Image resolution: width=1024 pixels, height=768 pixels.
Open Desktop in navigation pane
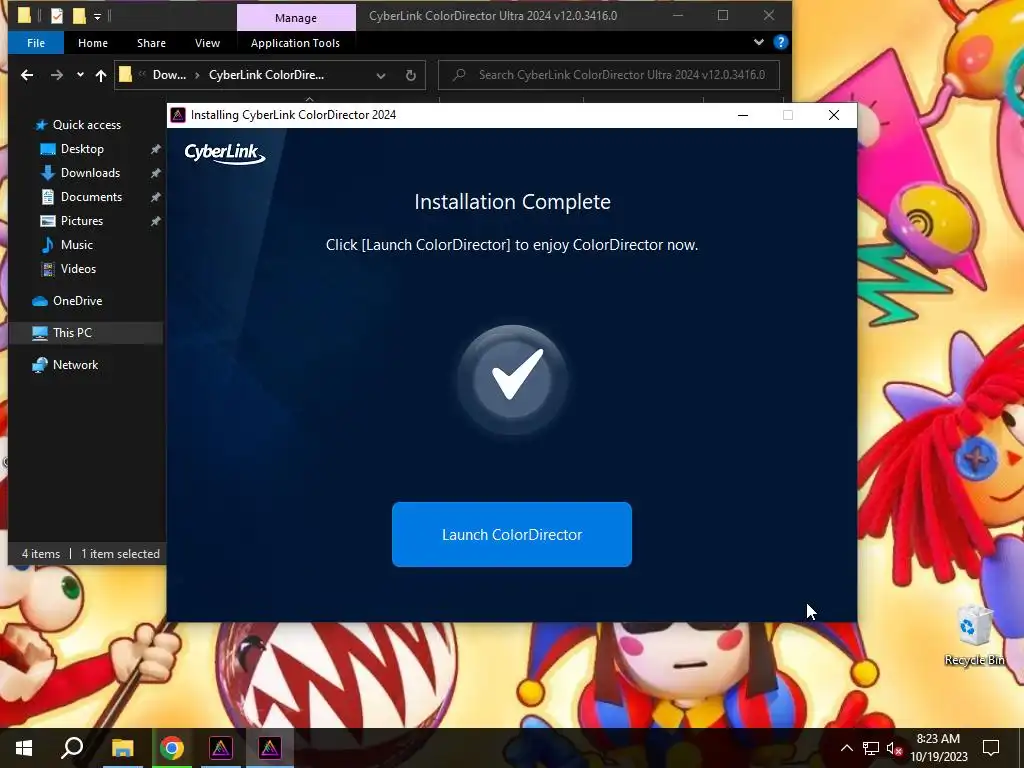(82, 149)
